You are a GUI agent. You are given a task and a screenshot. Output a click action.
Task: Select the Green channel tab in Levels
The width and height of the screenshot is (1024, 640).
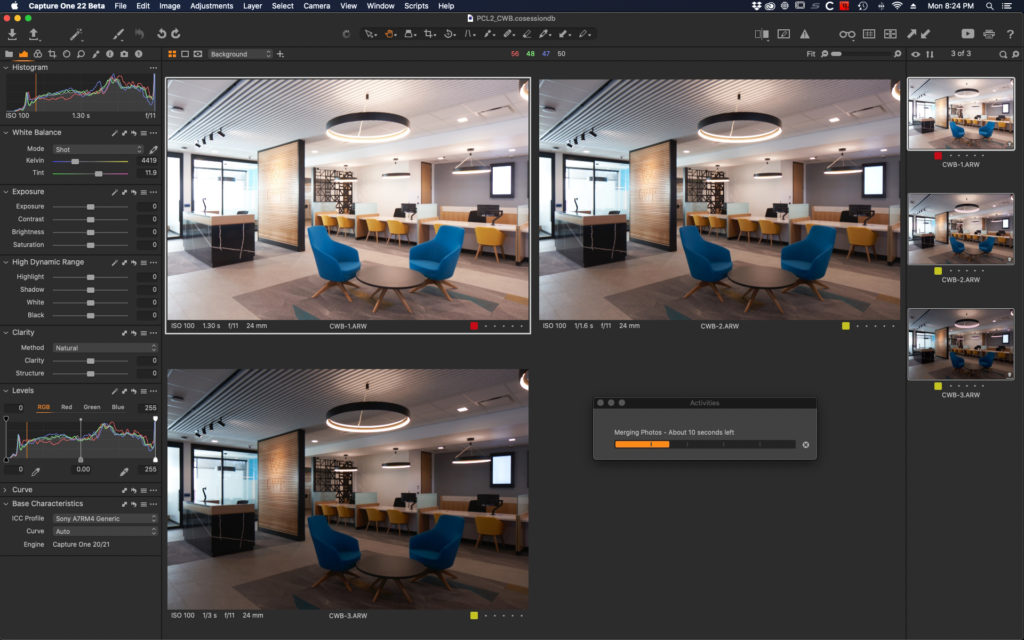pyautogui.click(x=92, y=407)
